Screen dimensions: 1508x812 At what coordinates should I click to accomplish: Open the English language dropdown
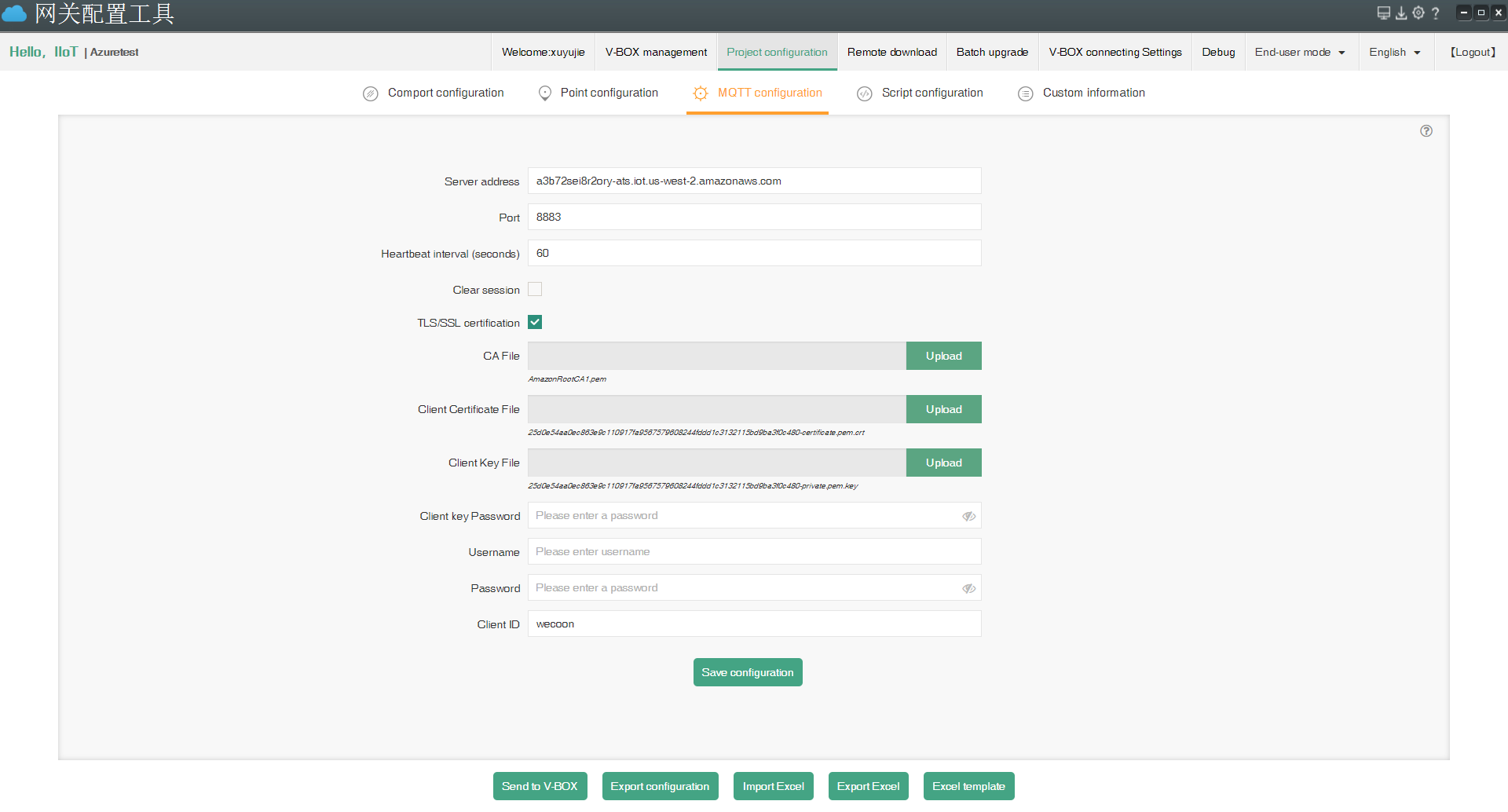click(1395, 53)
